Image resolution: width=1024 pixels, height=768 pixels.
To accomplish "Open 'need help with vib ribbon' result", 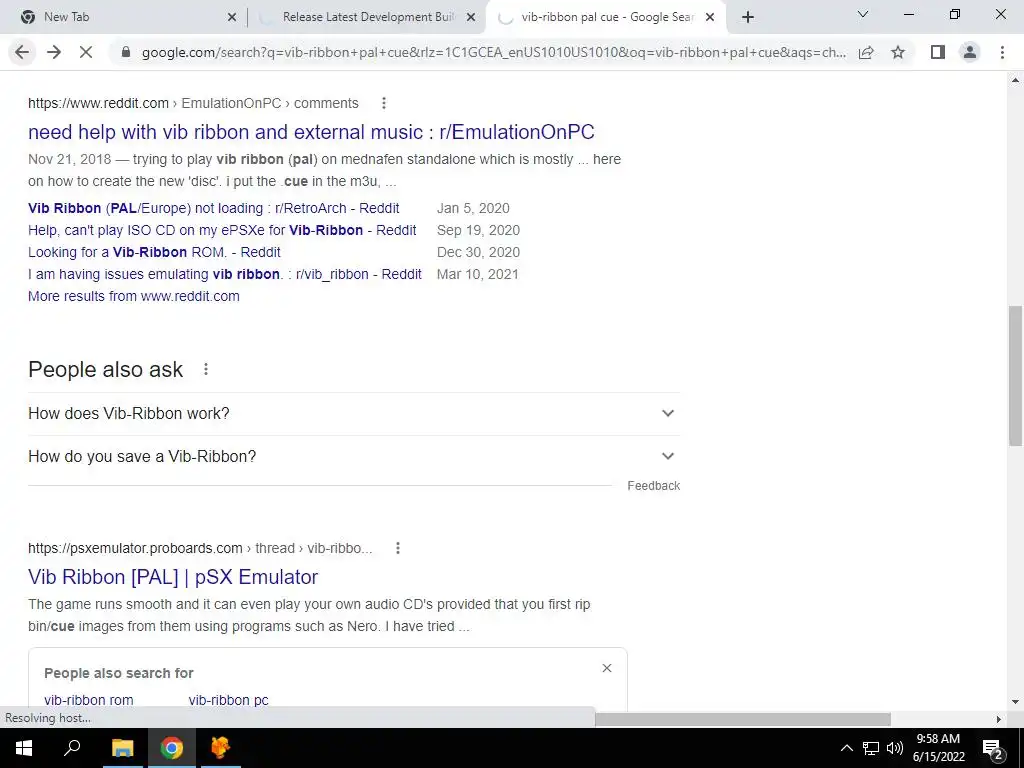I will (311, 132).
